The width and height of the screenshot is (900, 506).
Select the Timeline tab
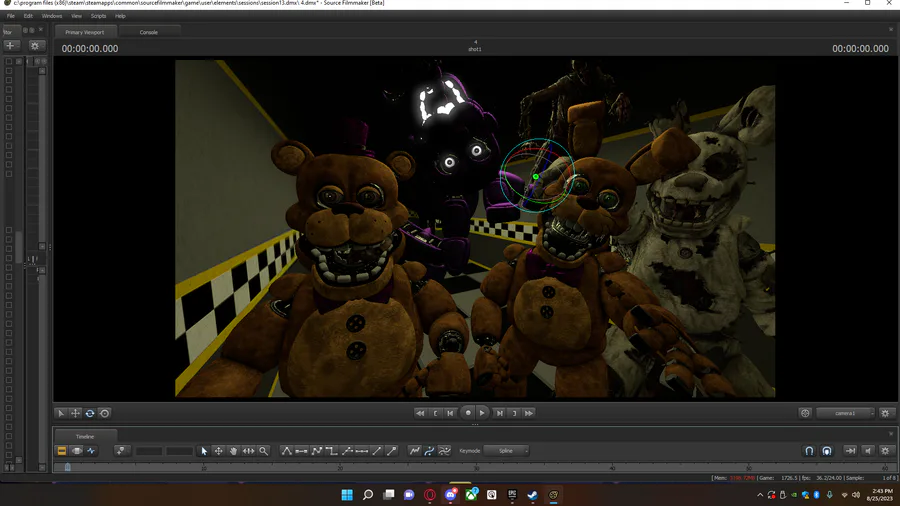pyautogui.click(x=85, y=437)
